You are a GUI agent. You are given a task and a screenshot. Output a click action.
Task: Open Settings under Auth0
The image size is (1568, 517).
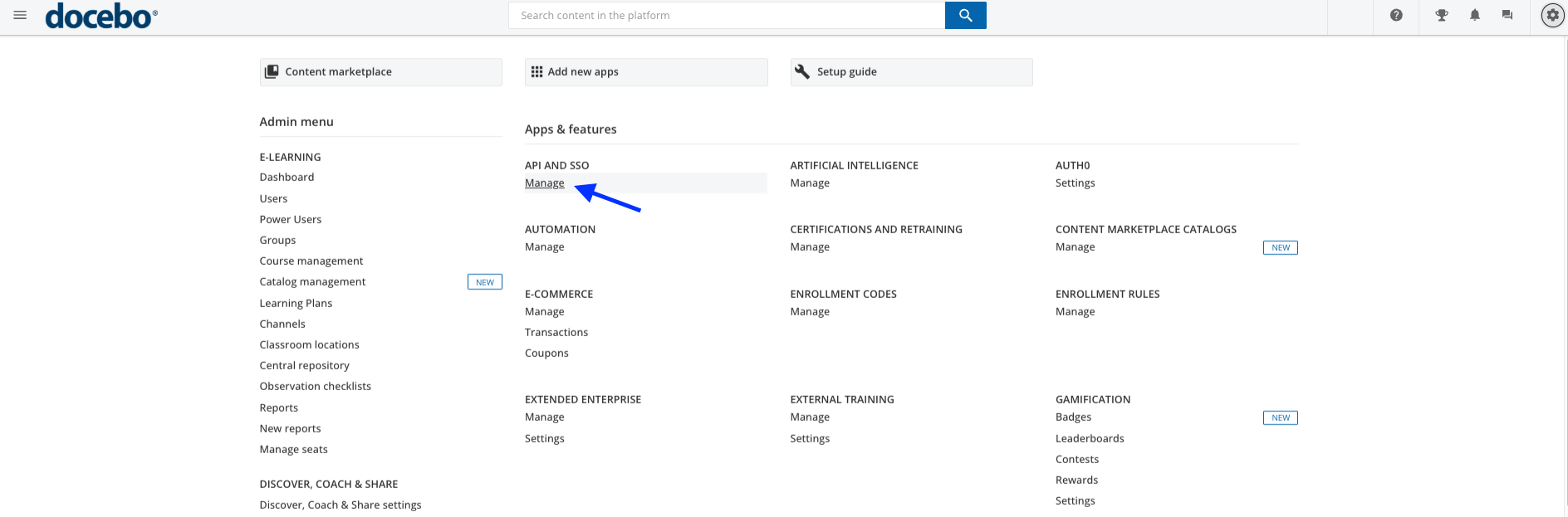pyautogui.click(x=1075, y=183)
